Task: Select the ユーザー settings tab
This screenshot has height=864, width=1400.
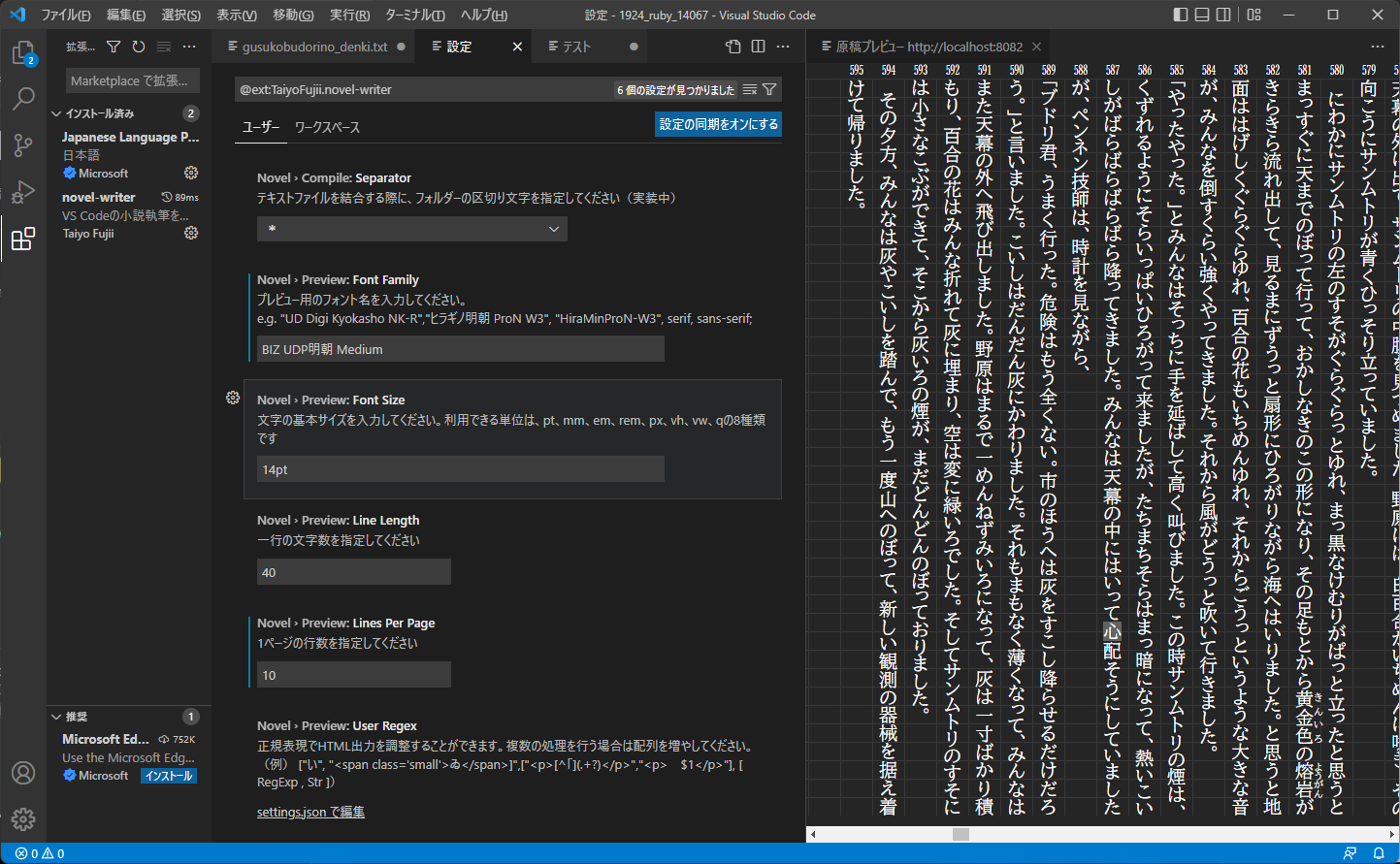Action: 260,127
